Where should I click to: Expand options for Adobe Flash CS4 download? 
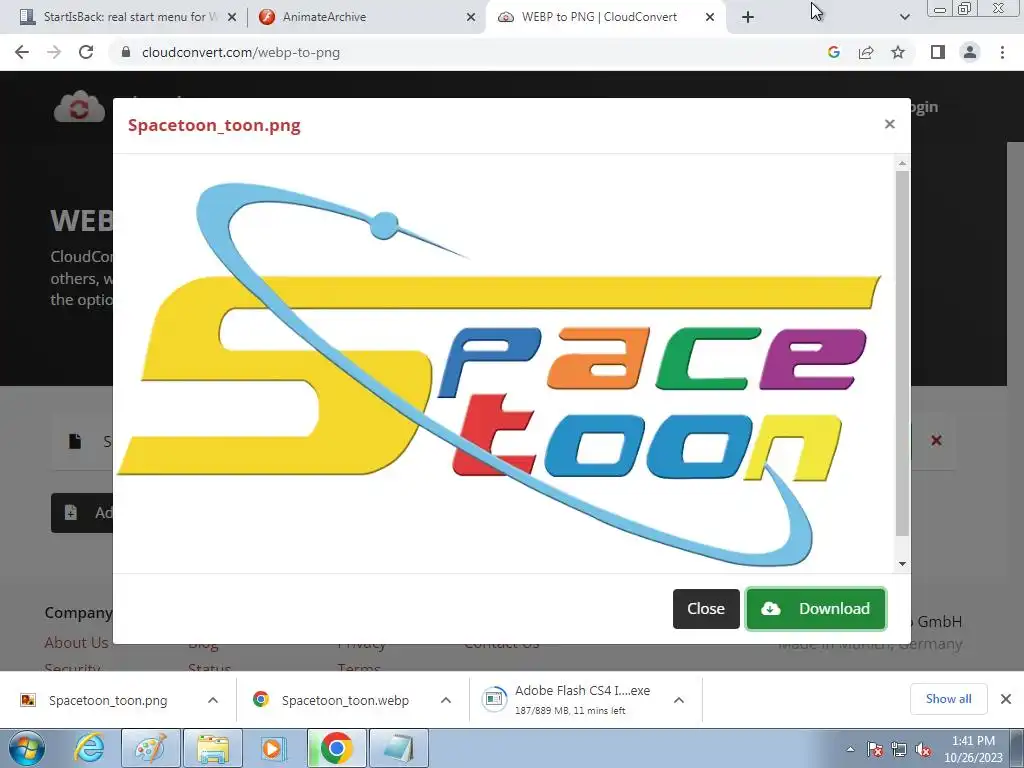[x=679, y=700]
